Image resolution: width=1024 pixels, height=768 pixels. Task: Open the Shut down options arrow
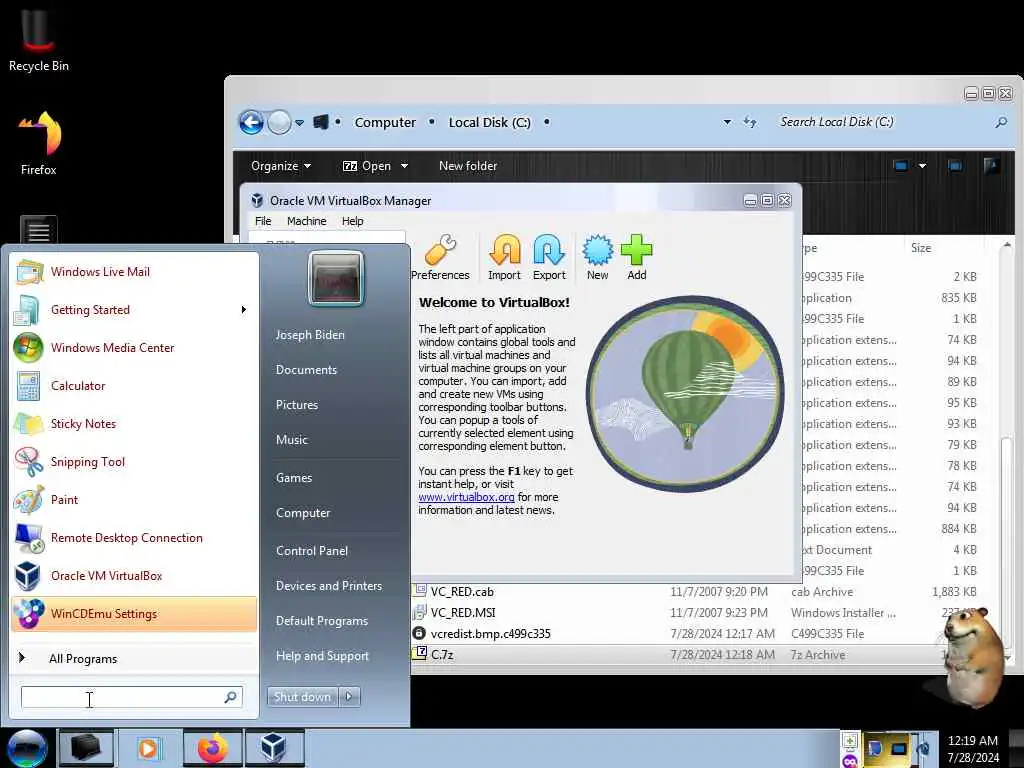tap(349, 697)
